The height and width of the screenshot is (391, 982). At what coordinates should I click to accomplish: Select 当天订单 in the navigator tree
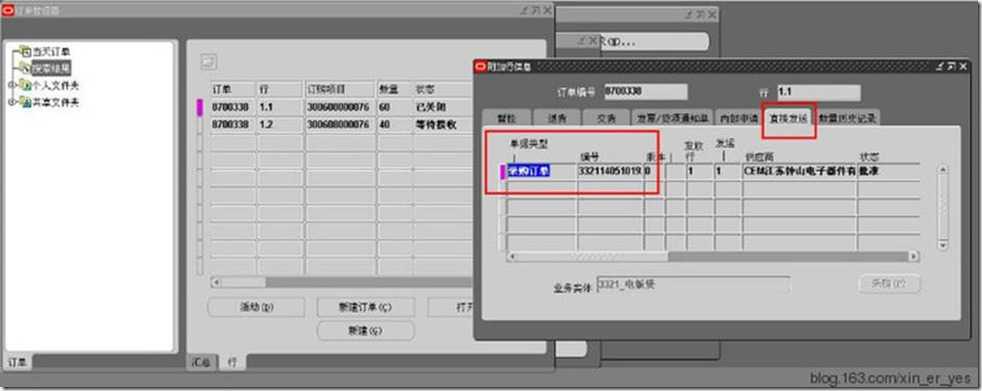click(51, 51)
